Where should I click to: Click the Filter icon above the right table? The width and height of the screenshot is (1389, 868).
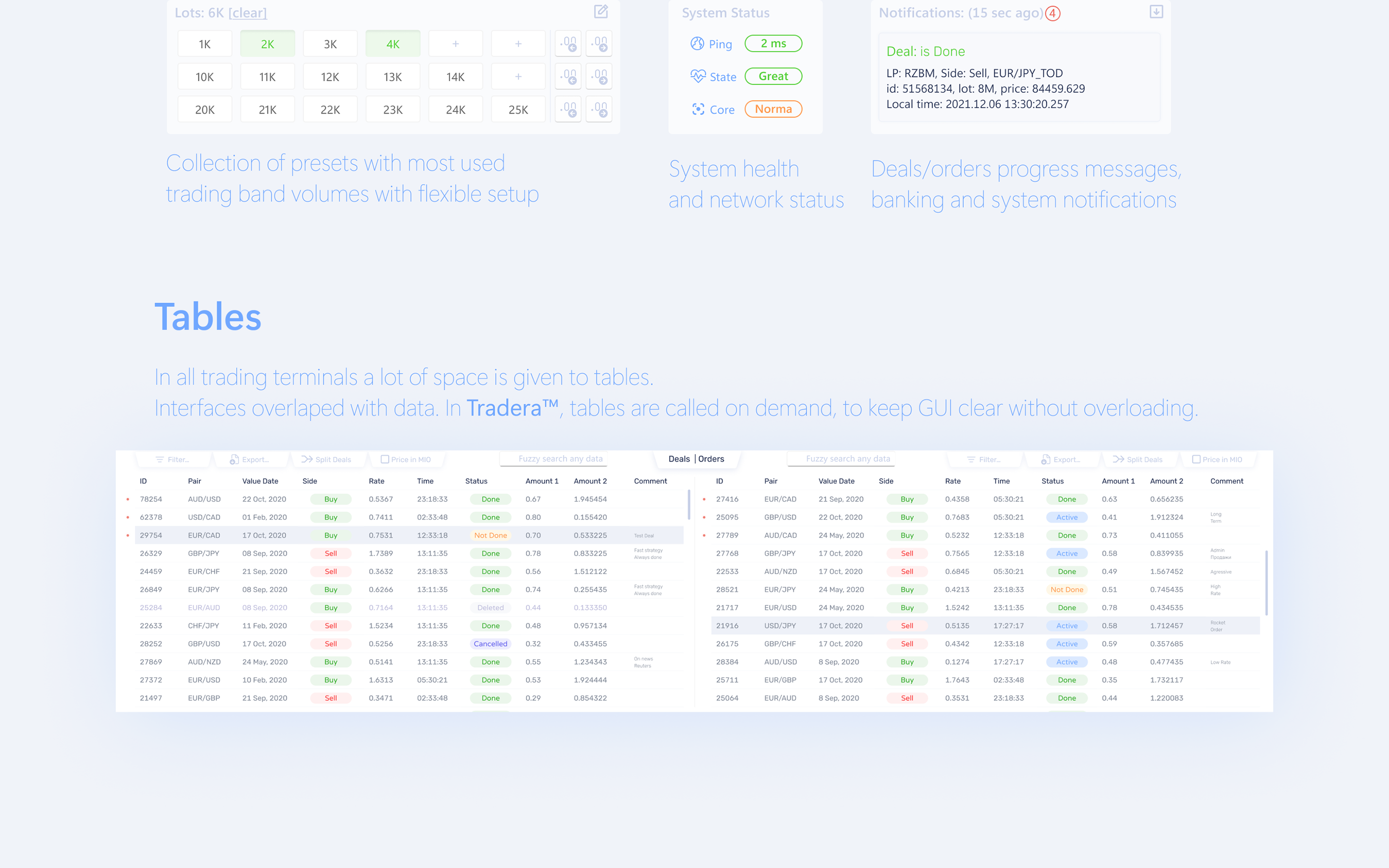point(971,459)
